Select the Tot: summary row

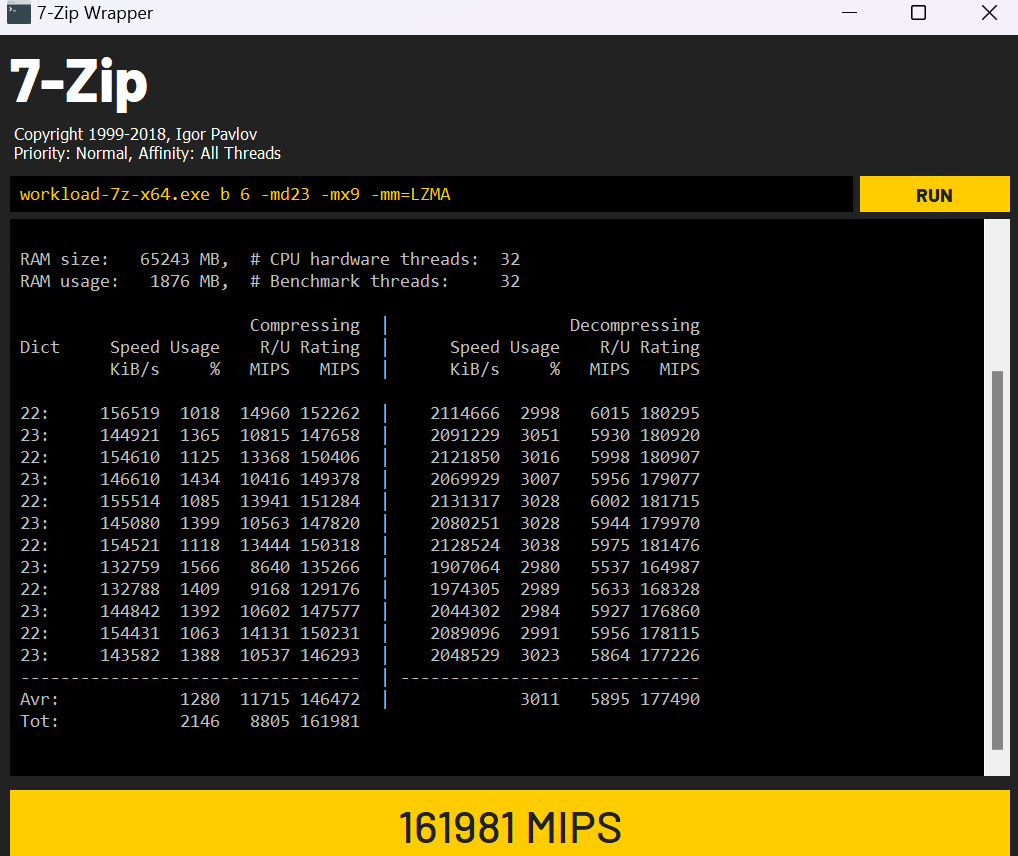(190, 721)
